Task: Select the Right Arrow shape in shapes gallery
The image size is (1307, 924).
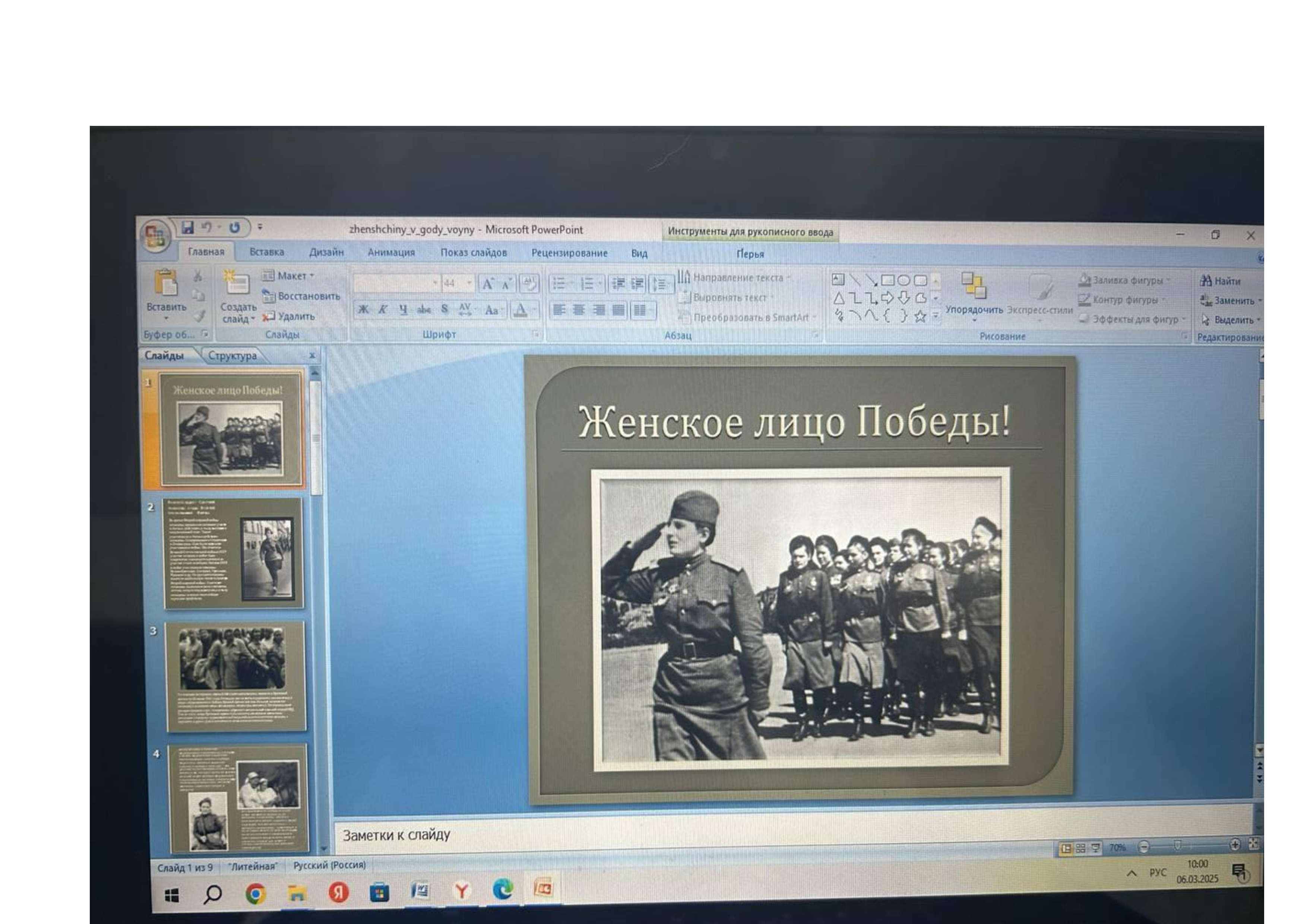Action: click(887, 298)
